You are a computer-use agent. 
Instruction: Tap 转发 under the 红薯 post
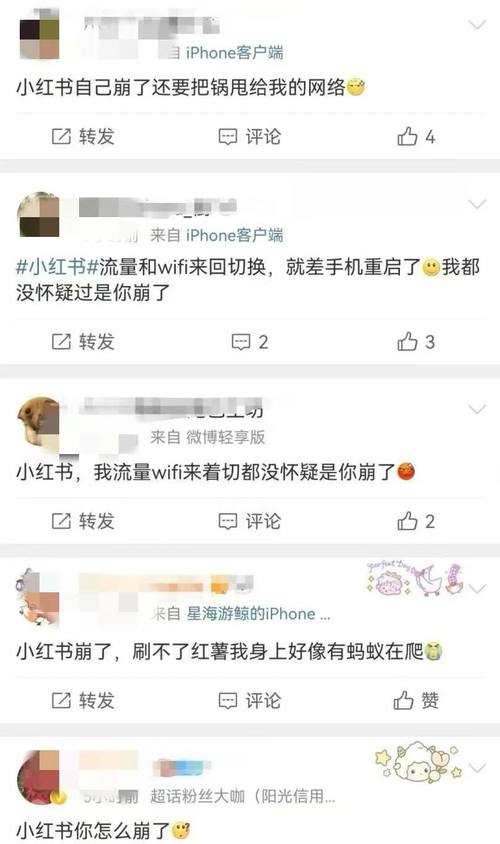83,700
